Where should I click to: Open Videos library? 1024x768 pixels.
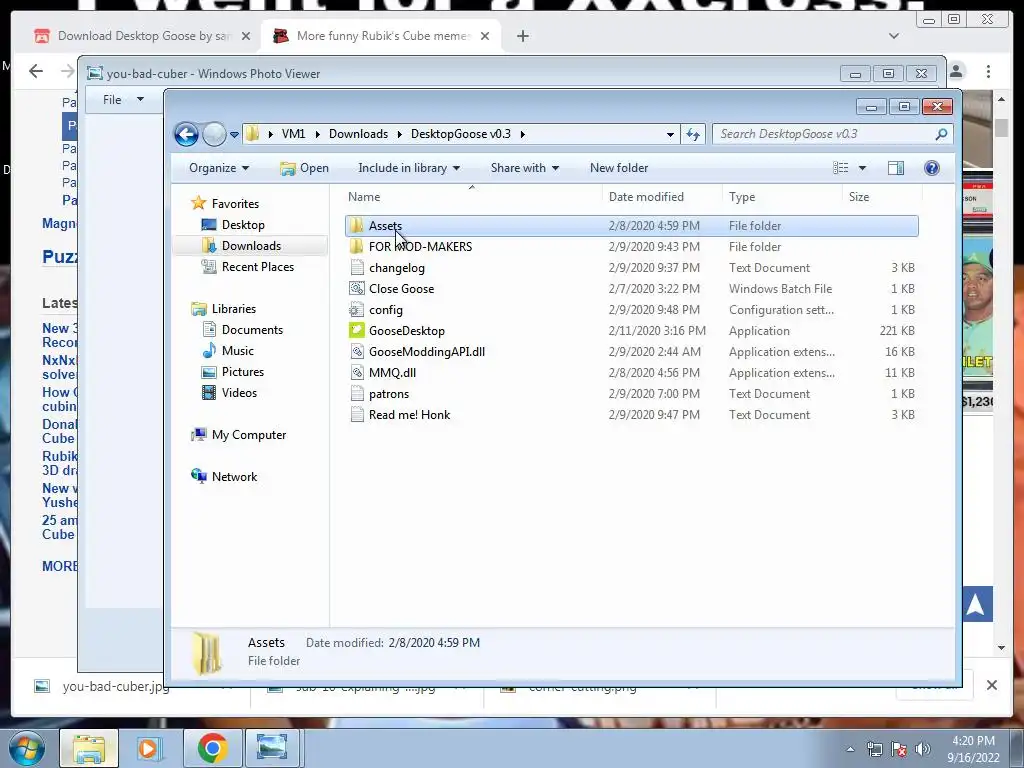(x=239, y=392)
